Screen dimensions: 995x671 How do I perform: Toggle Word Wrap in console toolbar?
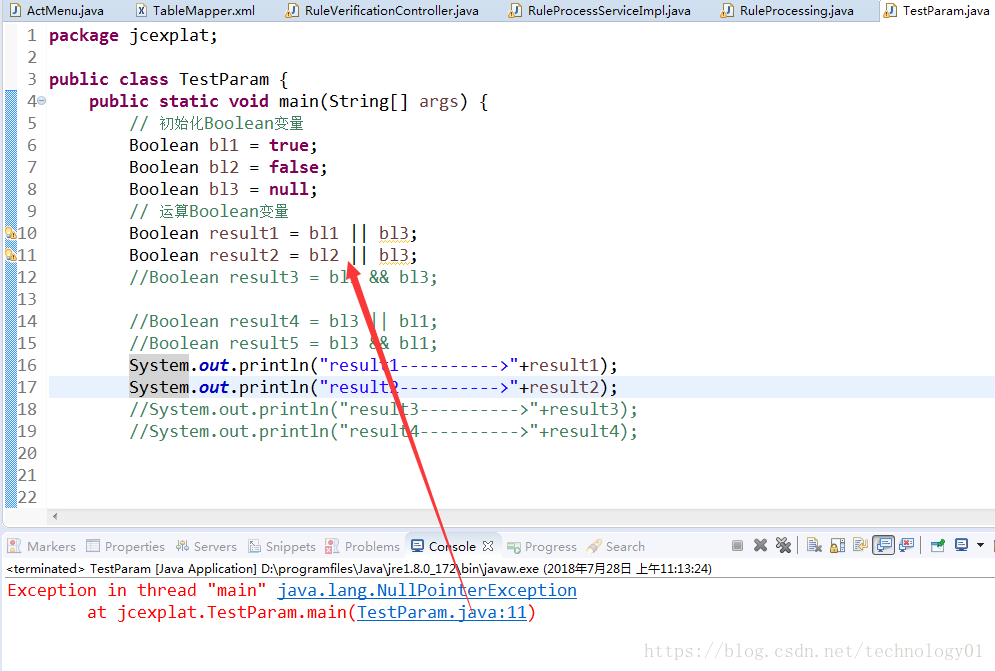(860, 545)
